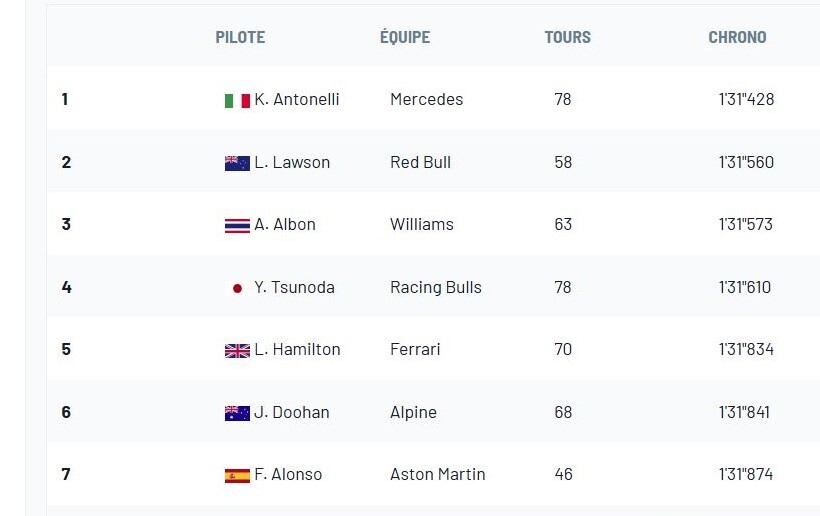Click F. Alonso's 46 laps value
Viewport: 820px width, 516px height.
point(563,474)
